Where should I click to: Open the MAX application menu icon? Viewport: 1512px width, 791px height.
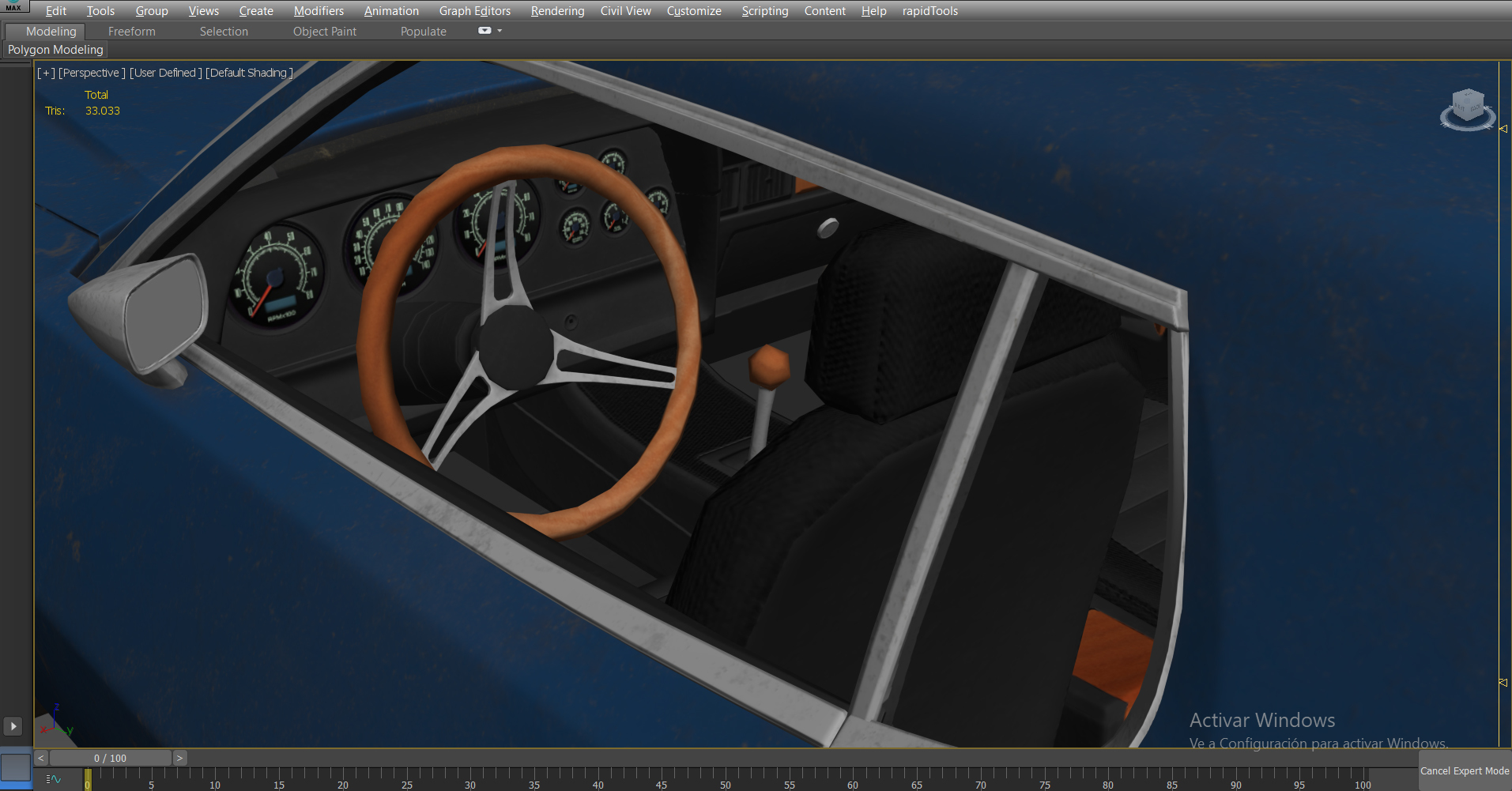pos(13,7)
